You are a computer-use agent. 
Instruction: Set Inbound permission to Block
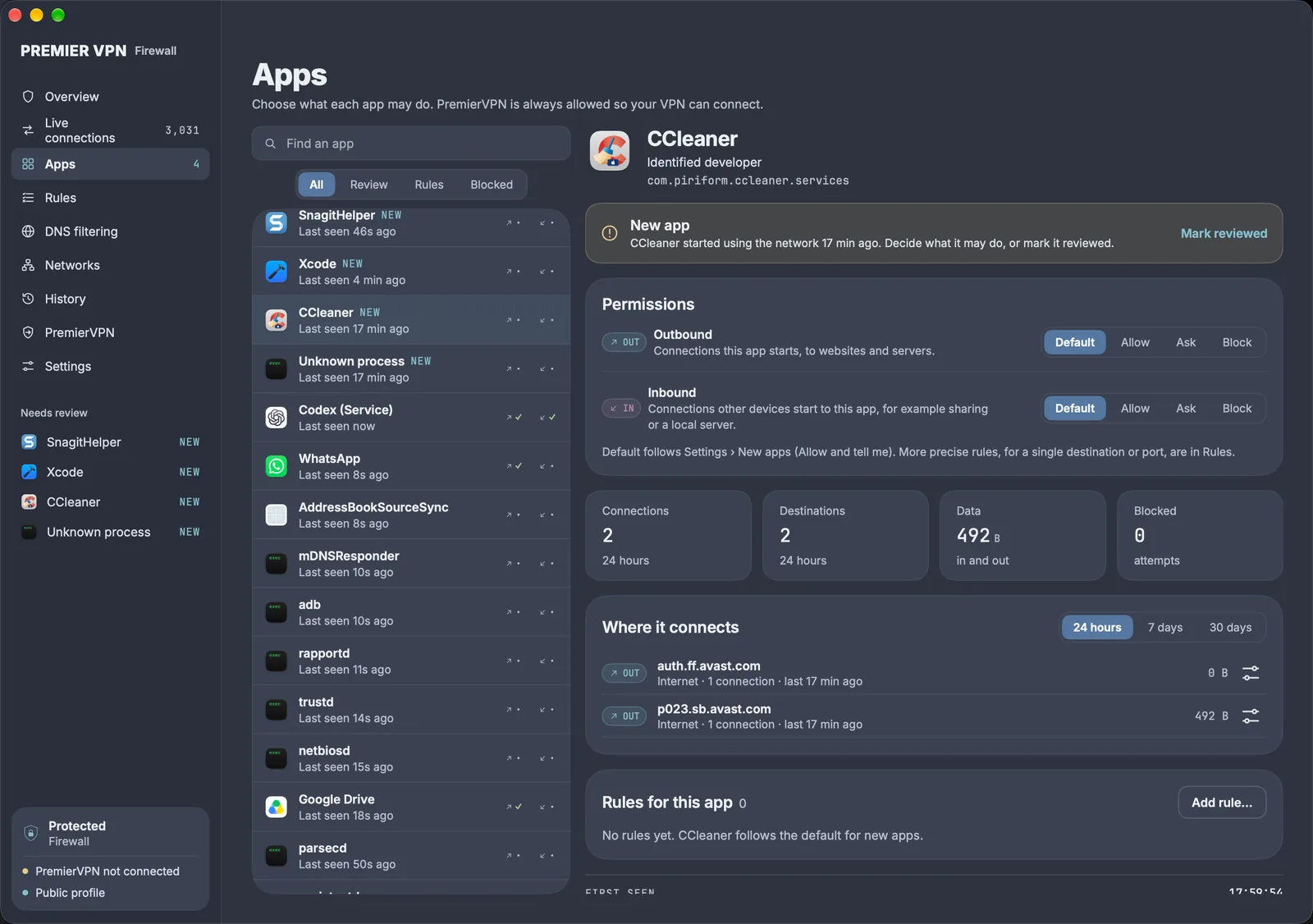1237,408
